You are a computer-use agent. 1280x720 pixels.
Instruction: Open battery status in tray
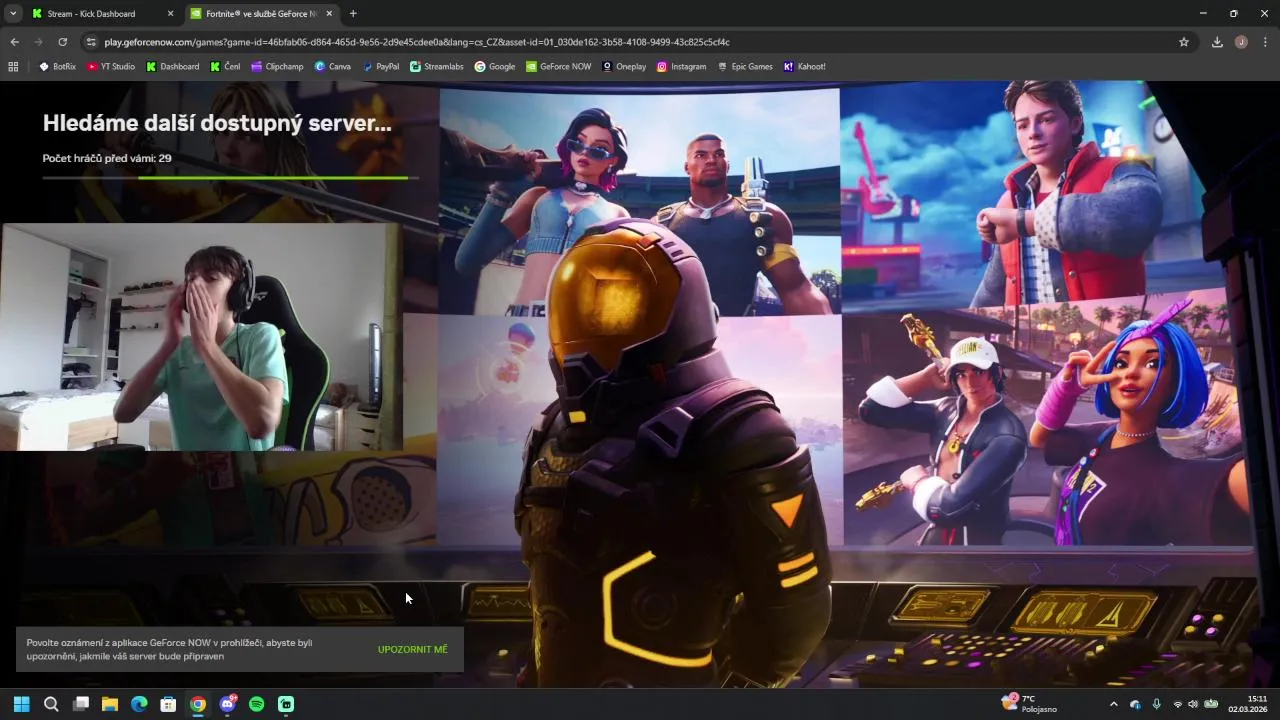pos(1211,704)
